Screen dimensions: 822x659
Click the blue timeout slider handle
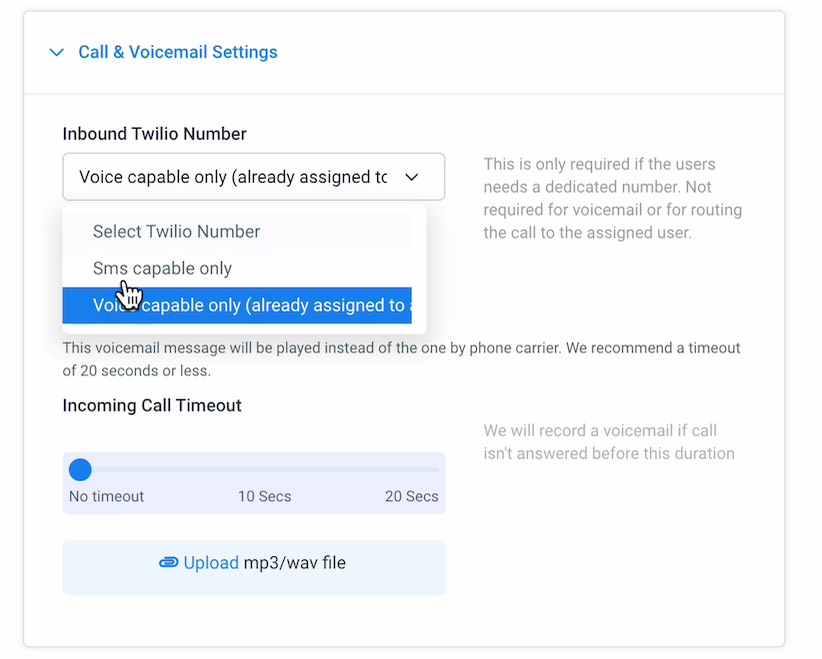[80, 470]
